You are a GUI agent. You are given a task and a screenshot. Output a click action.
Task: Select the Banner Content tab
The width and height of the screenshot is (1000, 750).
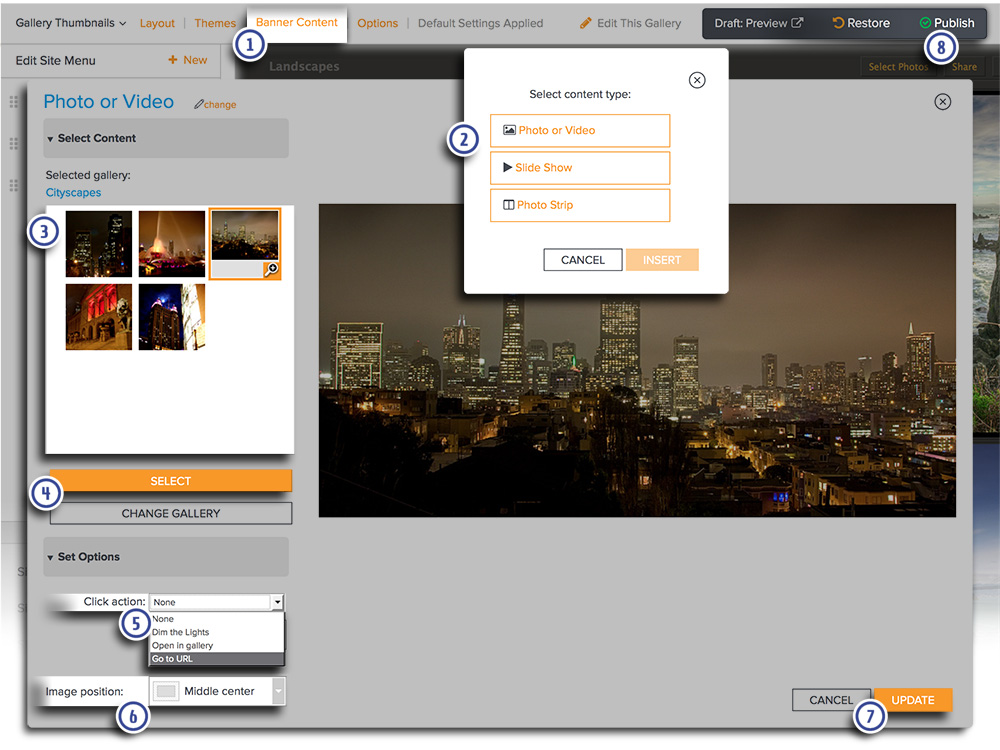point(297,22)
